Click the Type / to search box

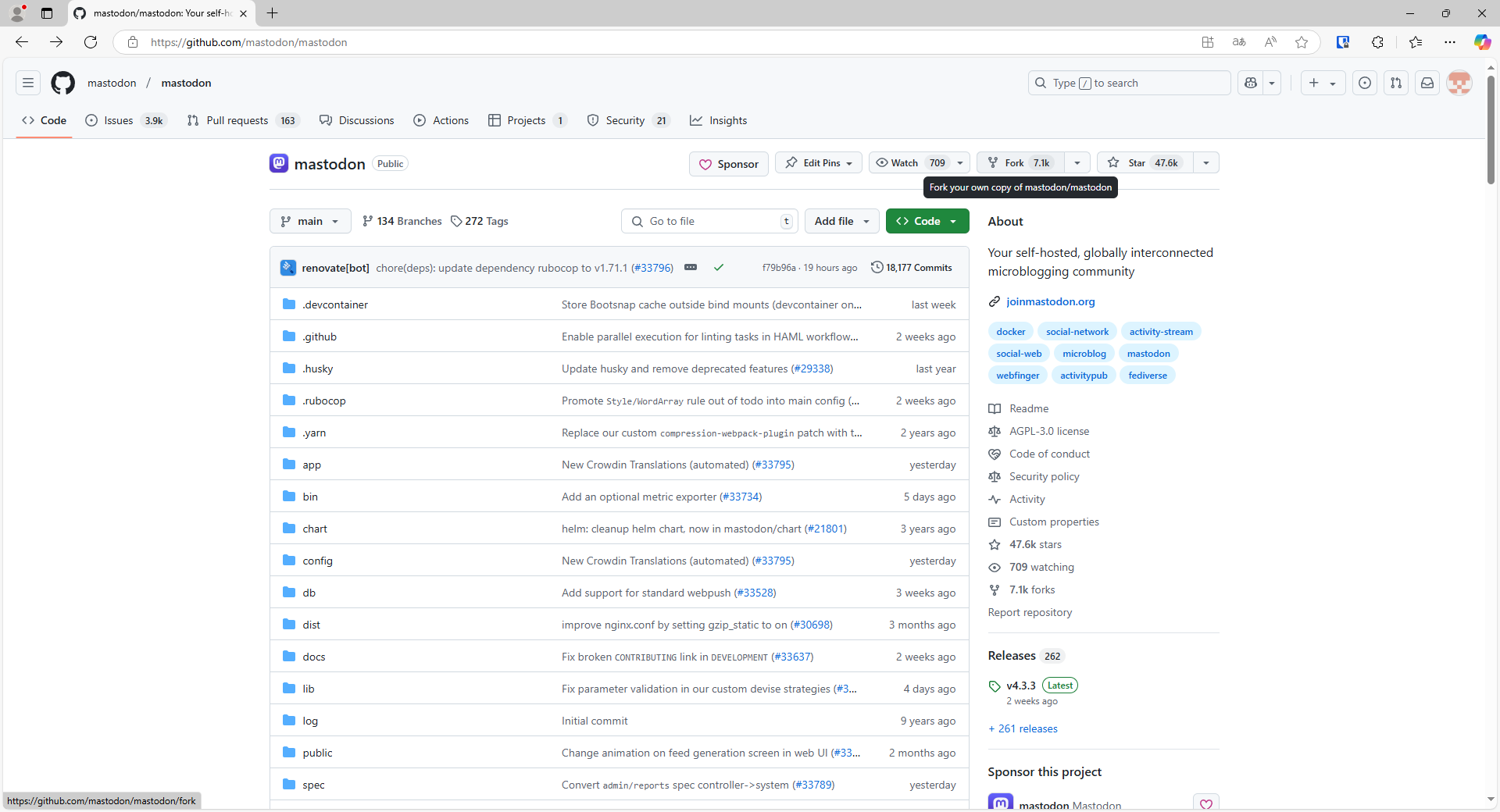click(1130, 83)
